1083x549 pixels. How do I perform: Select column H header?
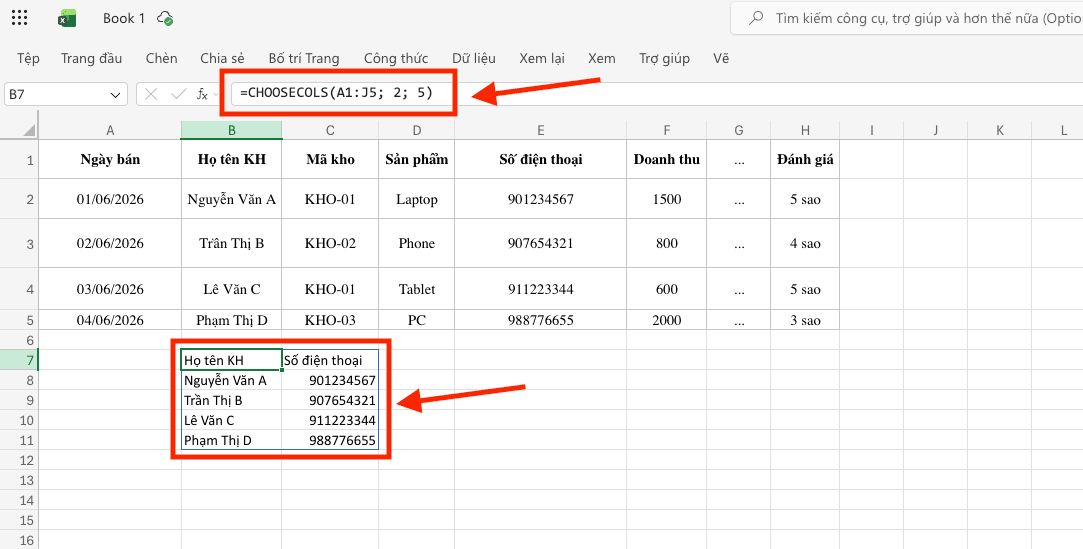click(x=805, y=131)
